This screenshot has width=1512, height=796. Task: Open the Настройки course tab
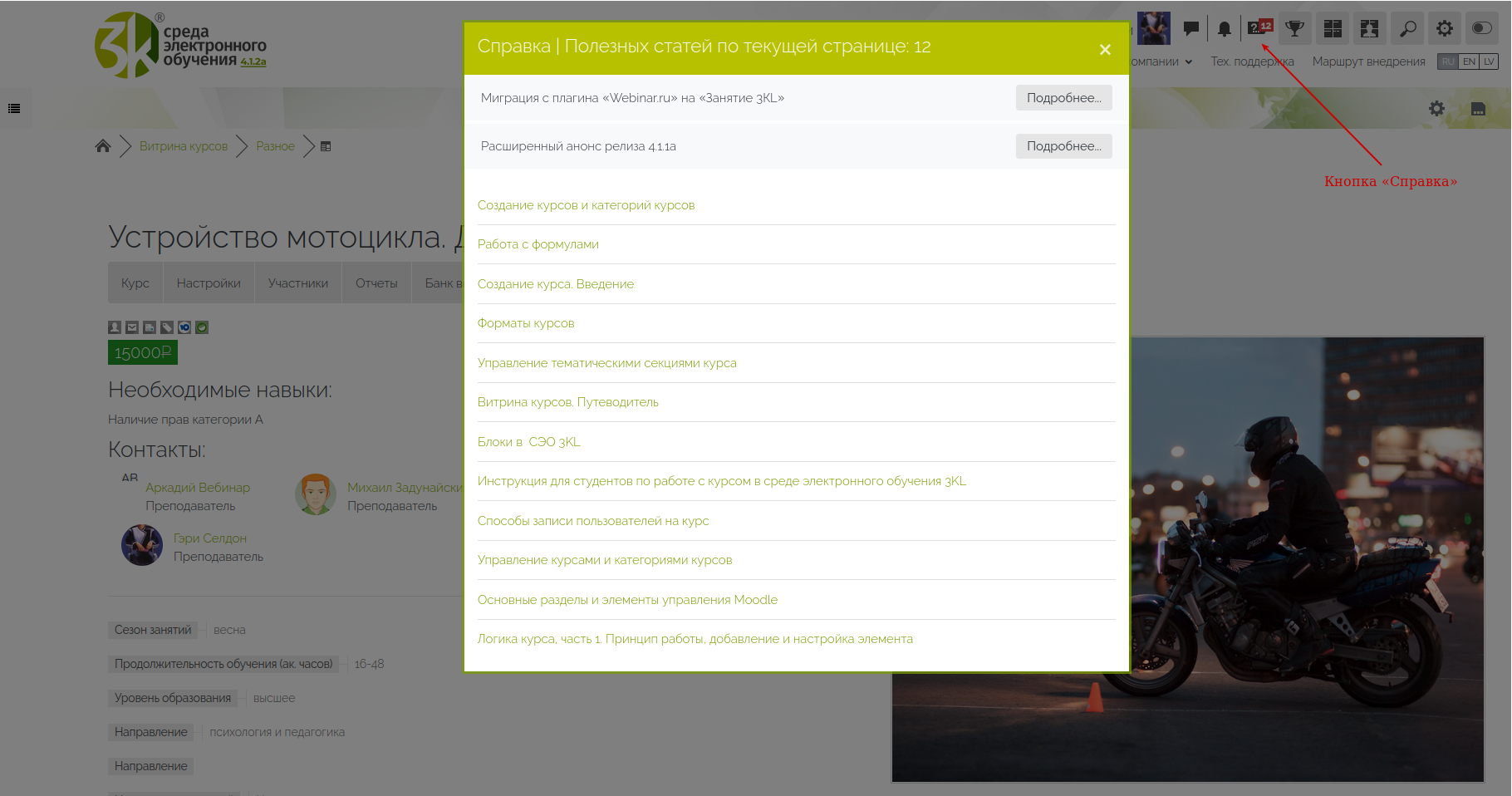tap(209, 283)
